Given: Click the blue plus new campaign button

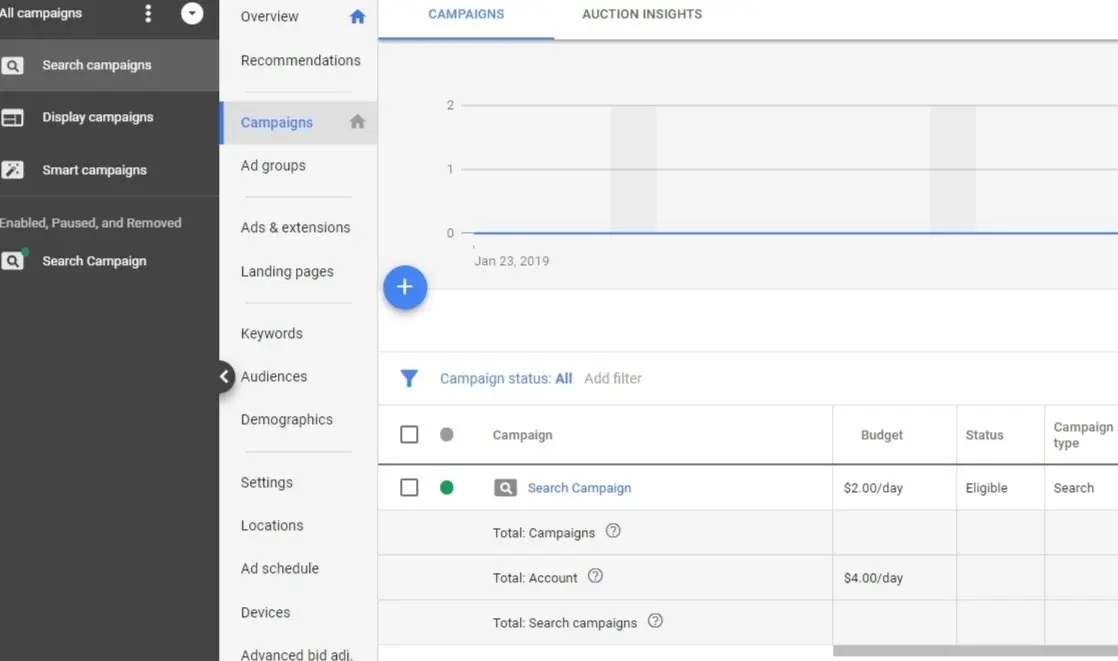Looking at the screenshot, I should (x=405, y=287).
